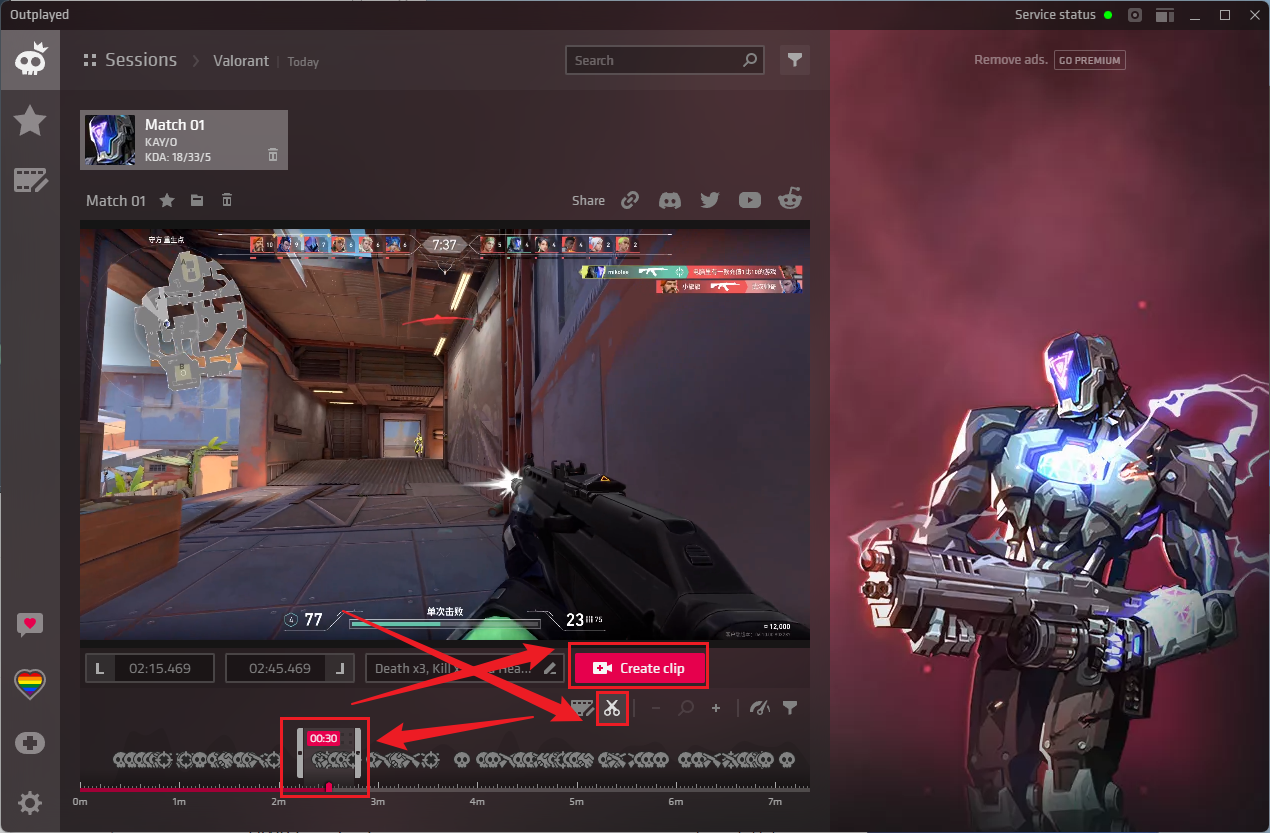Share the match to Discord
The image size is (1270, 833).
click(670, 200)
